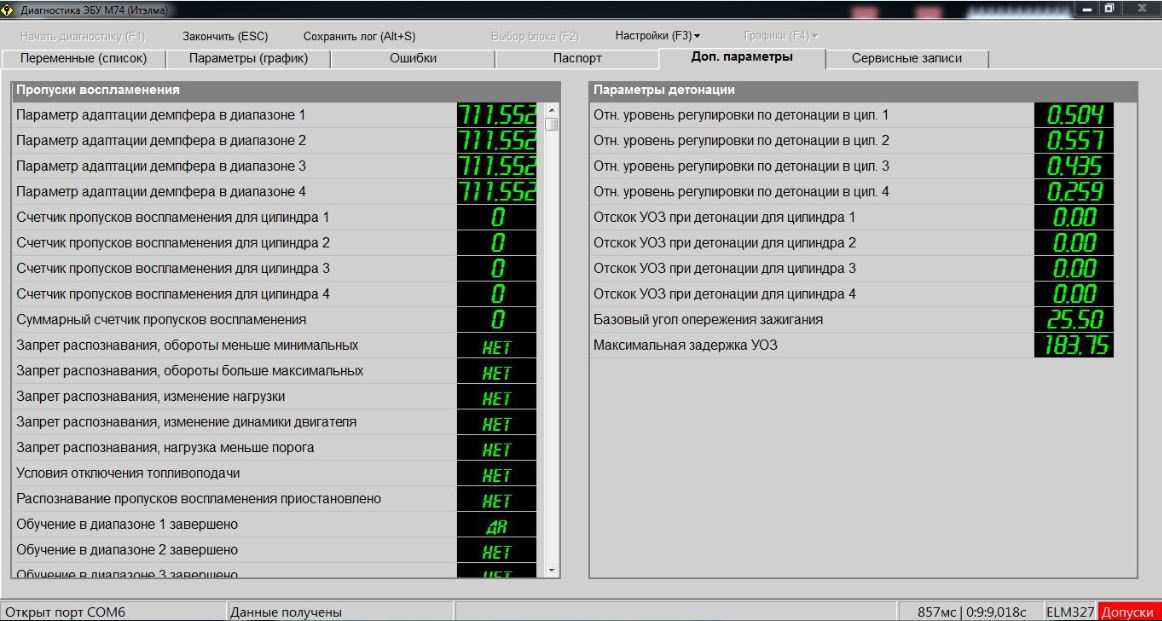Click the red 'Допуски' status button
1162x621 pixels.
(1129, 612)
